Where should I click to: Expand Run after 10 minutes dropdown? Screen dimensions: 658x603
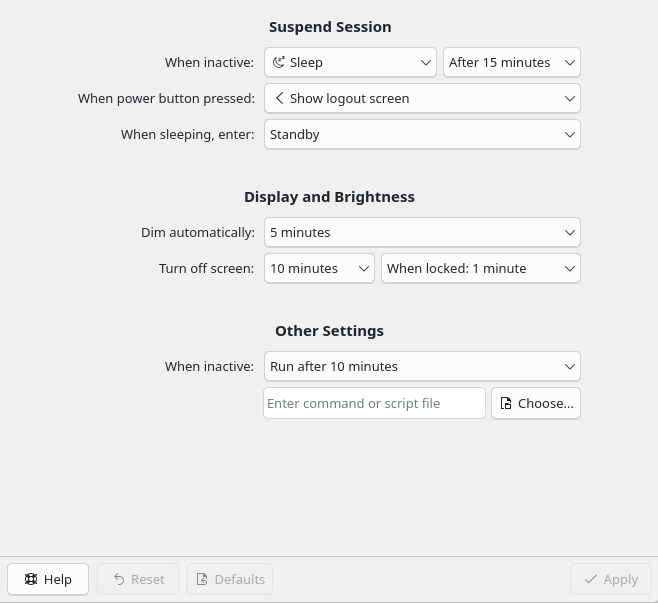tap(422, 366)
